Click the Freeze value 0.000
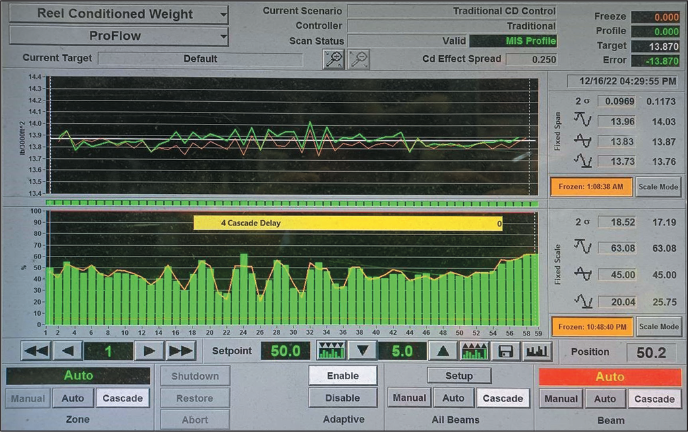The height and width of the screenshot is (432, 688). pos(656,17)
